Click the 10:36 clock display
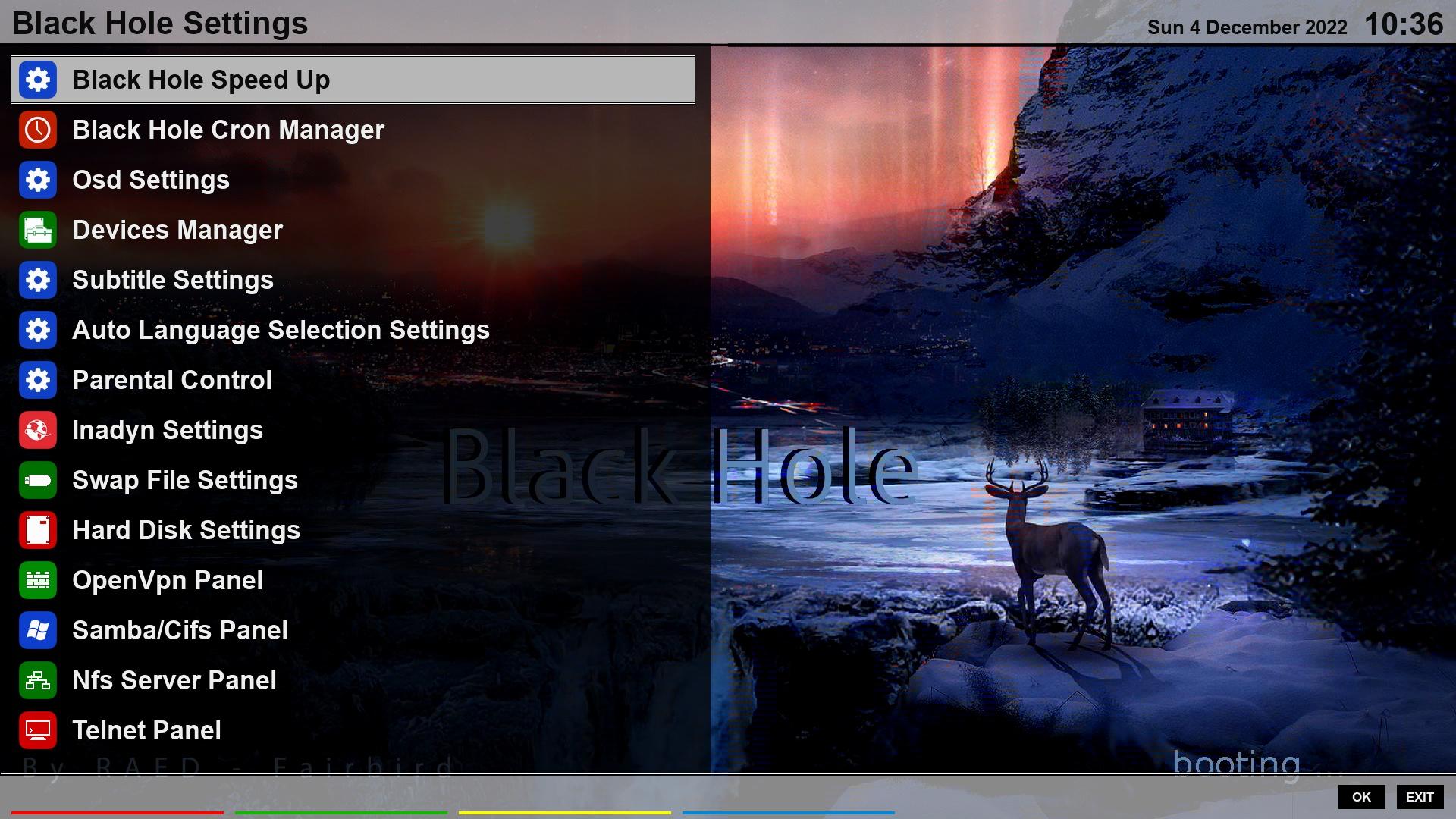 pos(1404,24)
